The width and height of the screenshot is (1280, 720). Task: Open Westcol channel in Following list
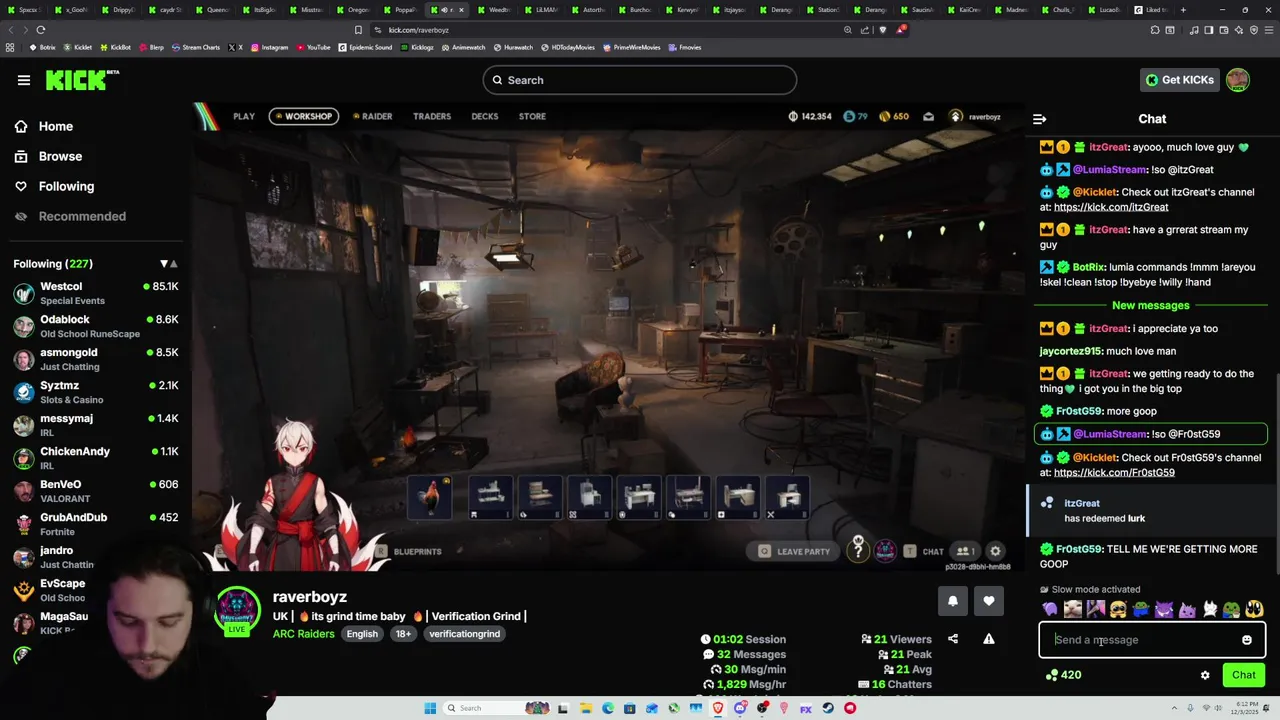pos(96,293)
